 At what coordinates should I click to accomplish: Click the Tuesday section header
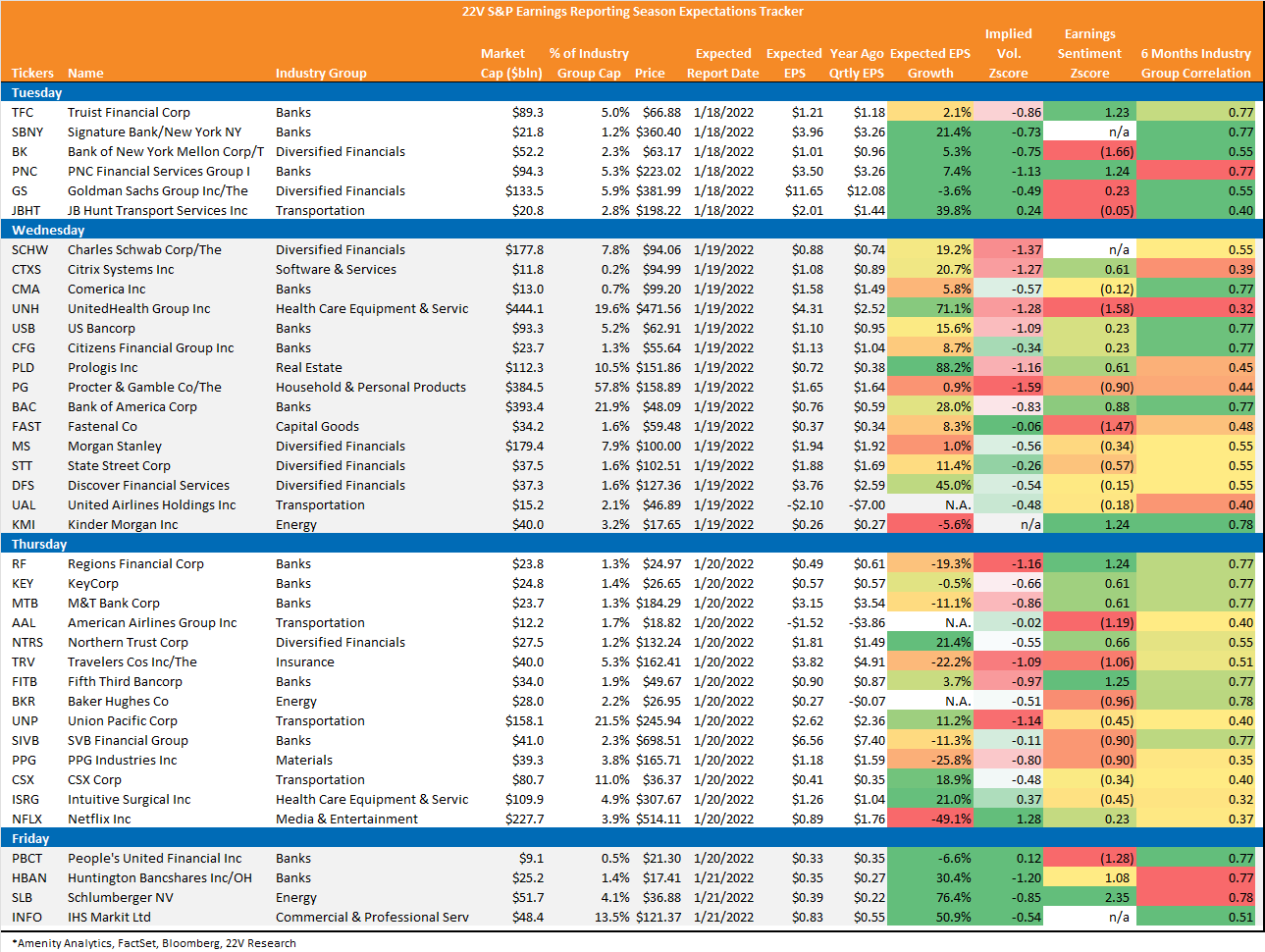tap(632, 92)
